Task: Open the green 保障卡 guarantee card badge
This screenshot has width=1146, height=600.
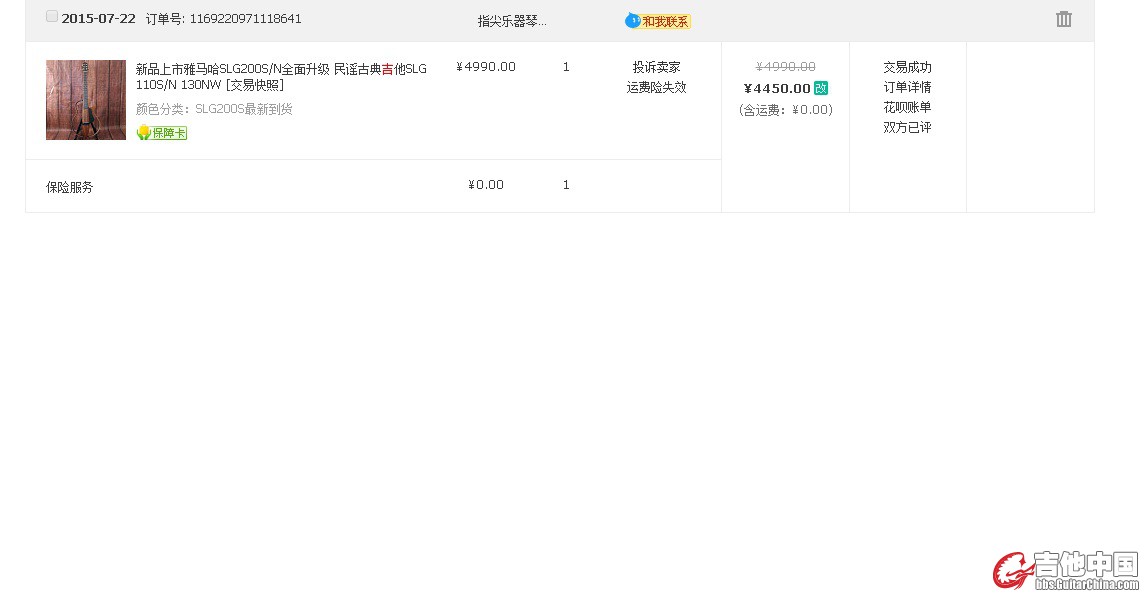Action: point(162,133)
